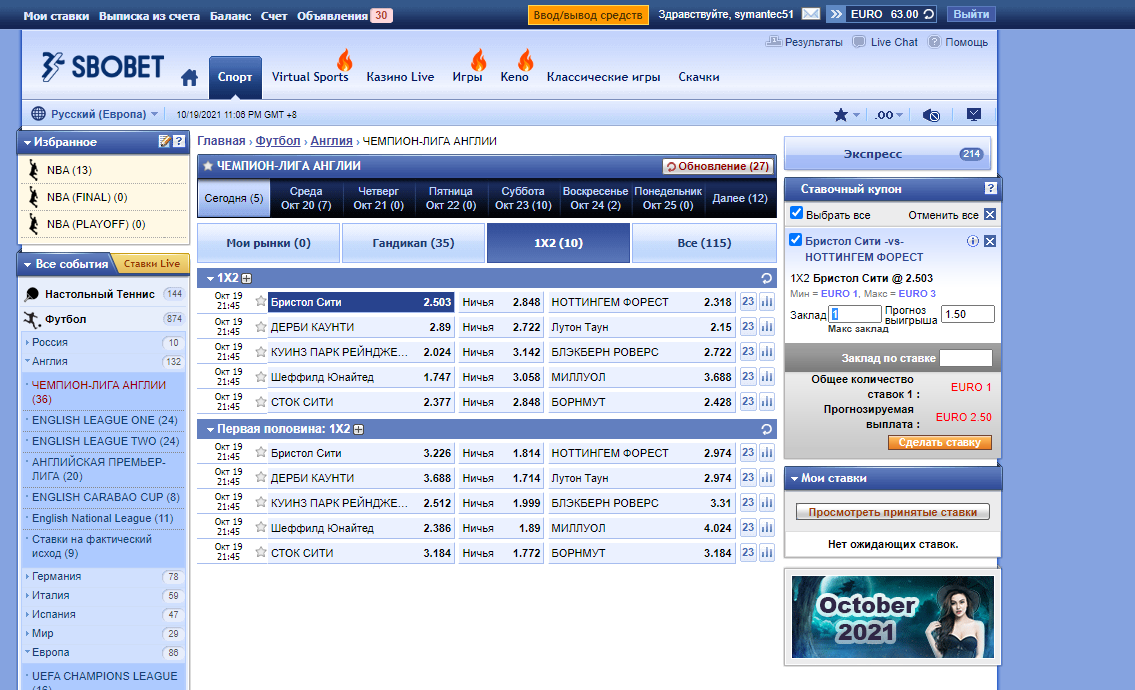Open statistics chart for Дерби Каунти match
The height and width of the screenshot is (690, 1135).
pyautogui.click(x=767, y=327)
